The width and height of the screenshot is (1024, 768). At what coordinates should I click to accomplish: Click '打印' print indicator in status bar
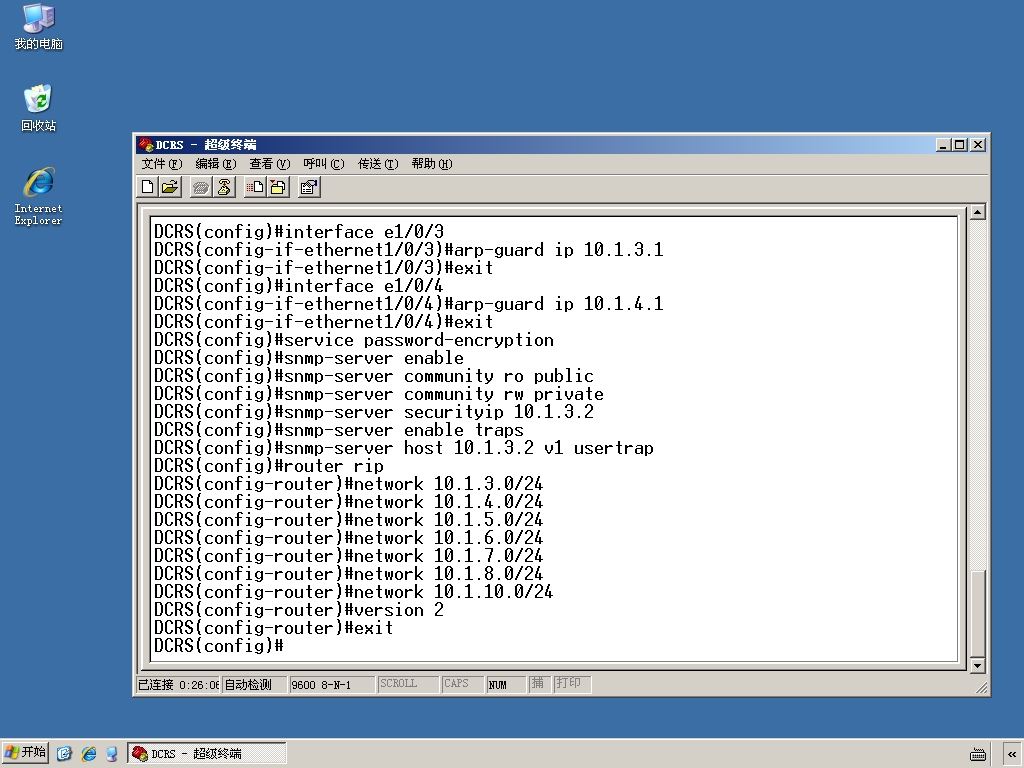click(x=572, y=684)
